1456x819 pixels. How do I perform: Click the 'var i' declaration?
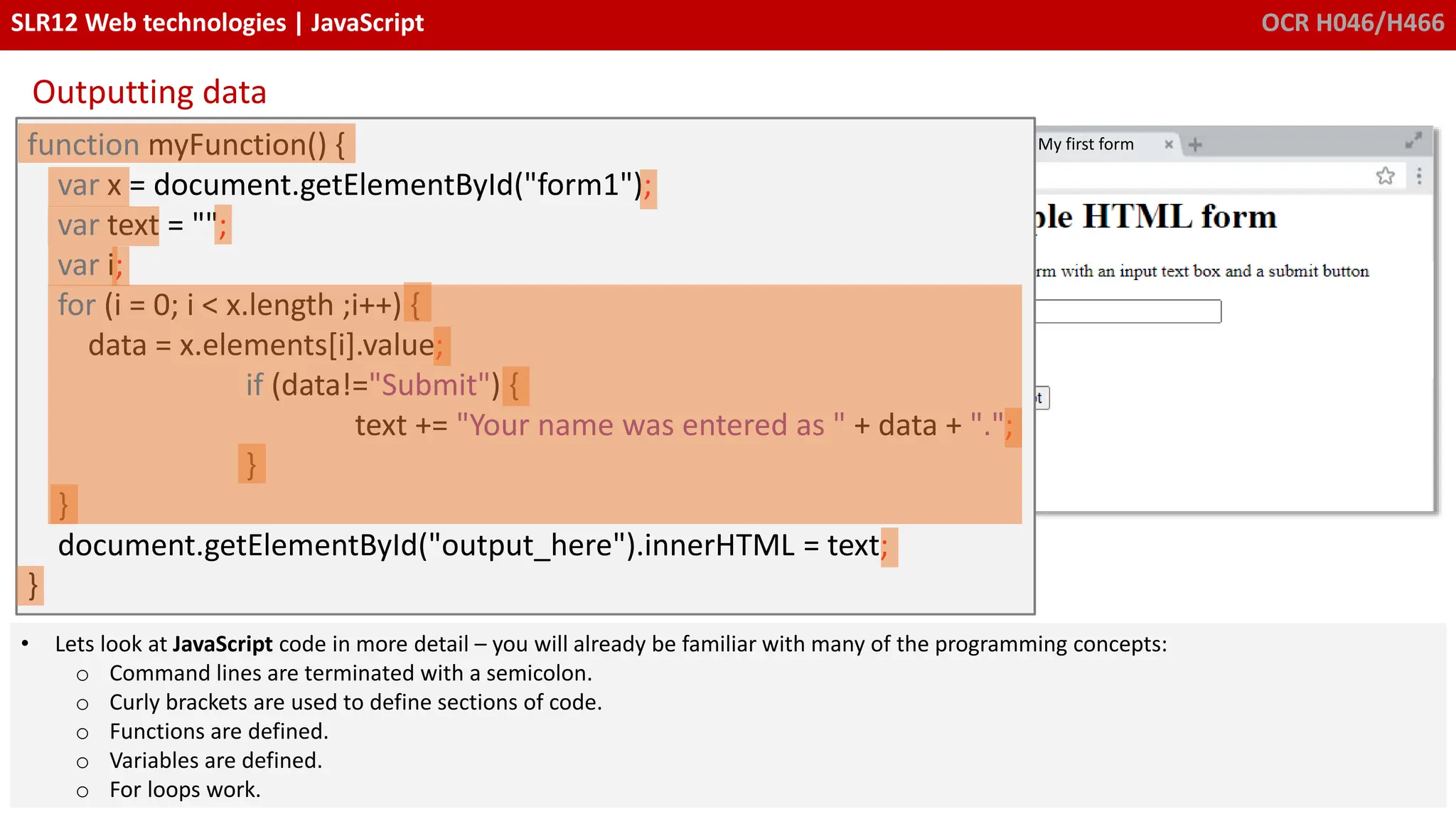(x=86, y=265)
